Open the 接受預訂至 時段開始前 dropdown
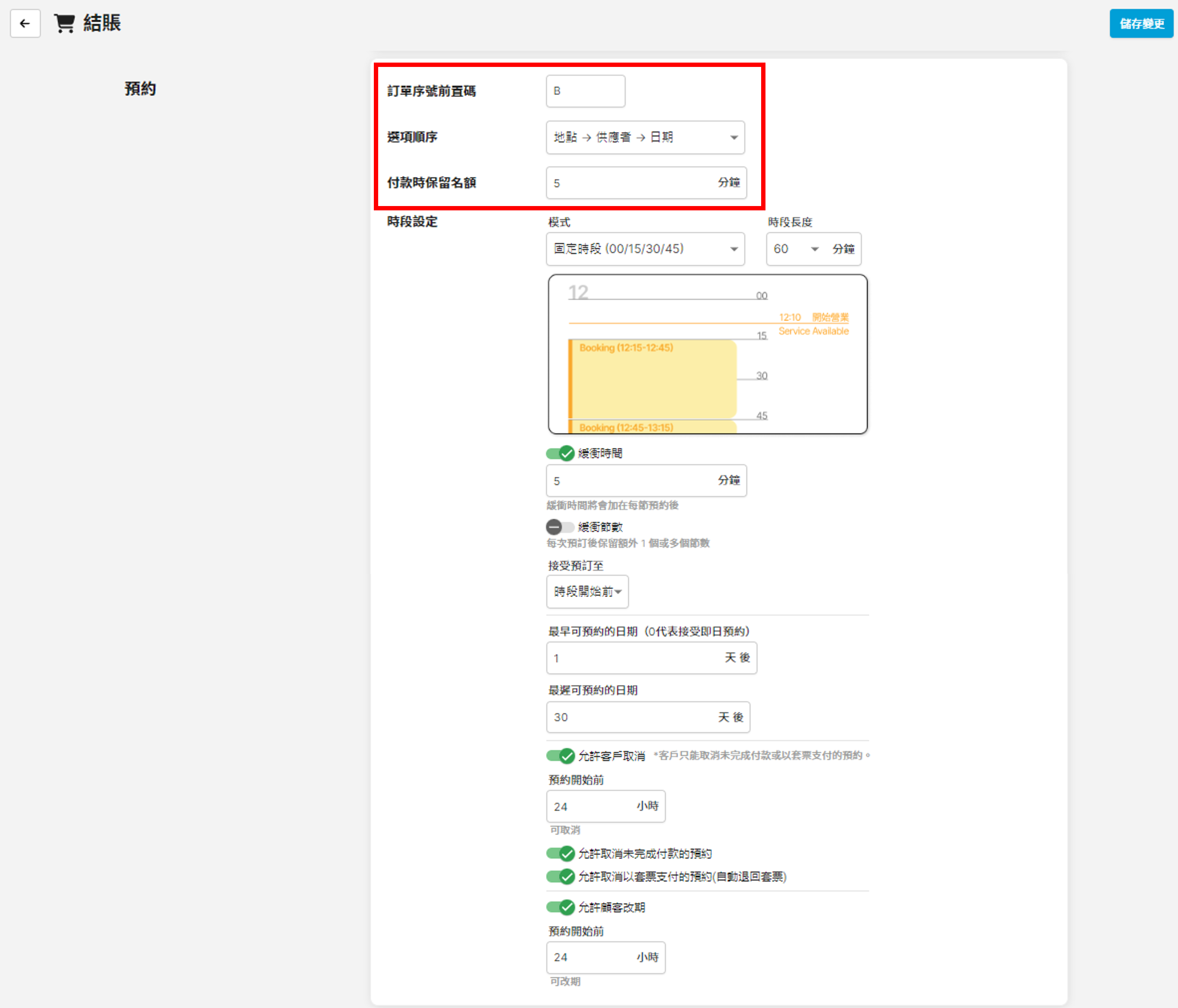The width and height of the screenshot is (1178, 1008). click(587, 592)
